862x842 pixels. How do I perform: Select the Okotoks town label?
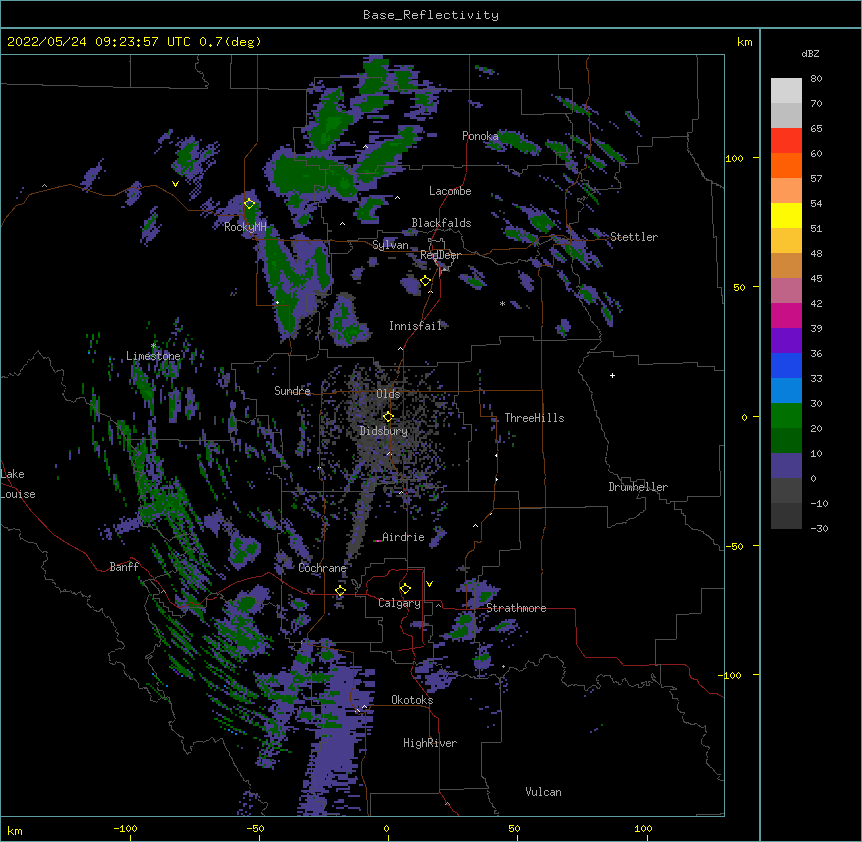click(x=412, y=700)
